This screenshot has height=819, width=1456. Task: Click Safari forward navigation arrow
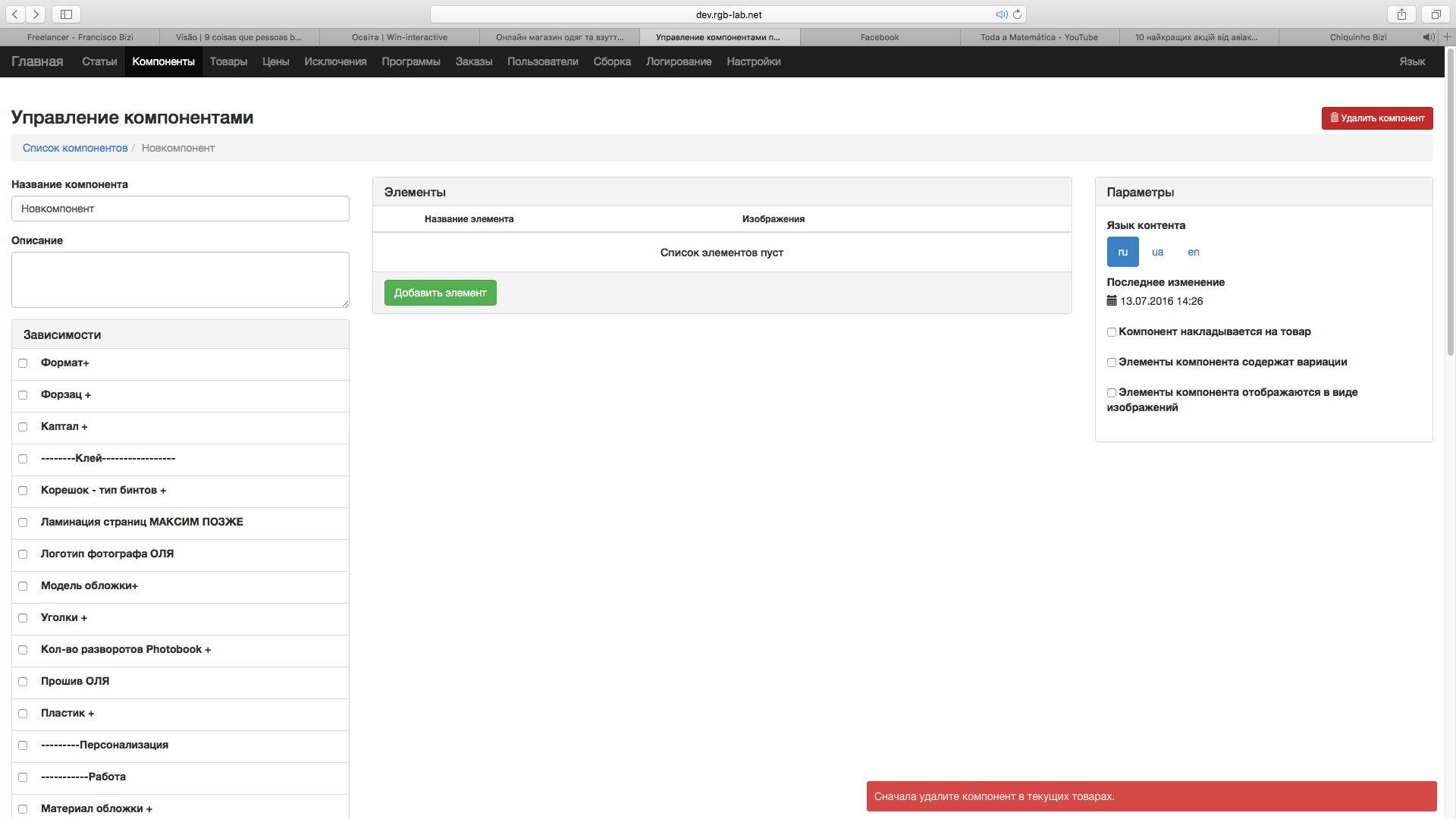click(x=36, y=14)
